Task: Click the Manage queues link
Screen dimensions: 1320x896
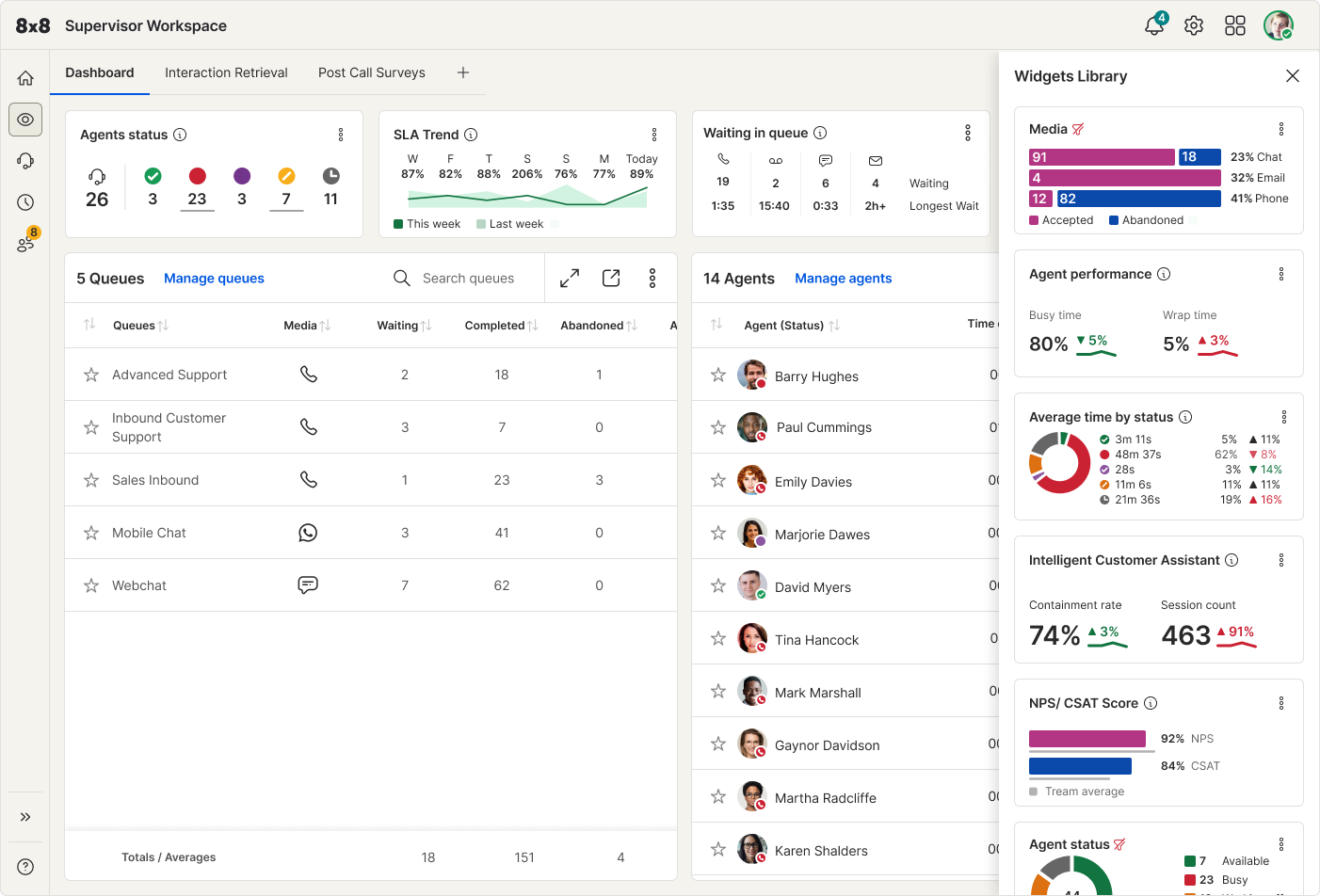Action: click(214, 279)
